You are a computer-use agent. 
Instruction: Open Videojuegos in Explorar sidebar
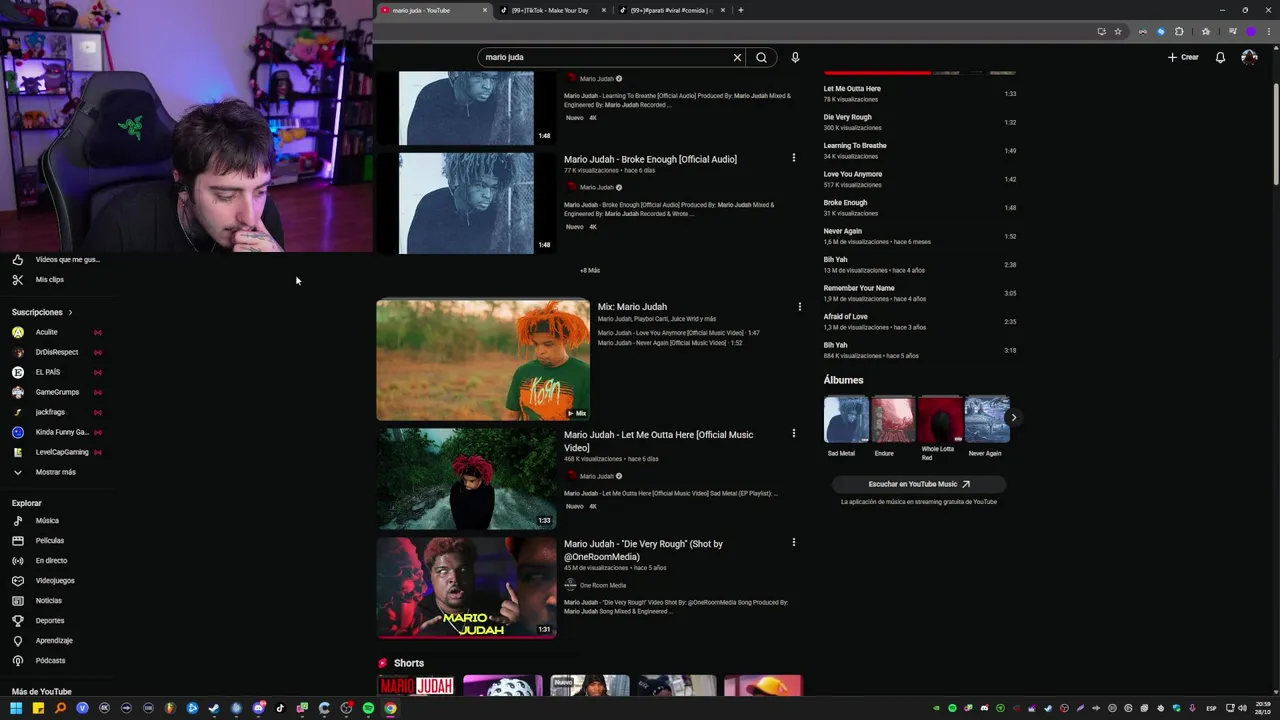[55, 580]
